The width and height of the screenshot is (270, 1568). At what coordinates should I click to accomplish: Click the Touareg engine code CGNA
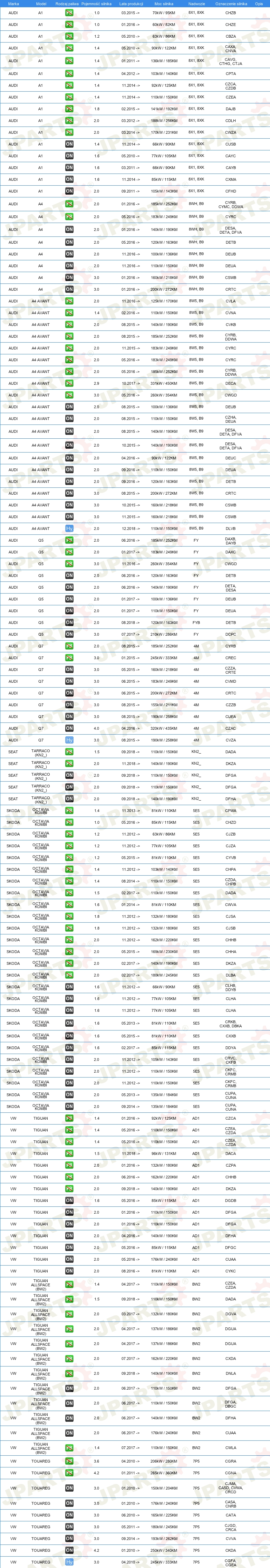coord(231,1473)
